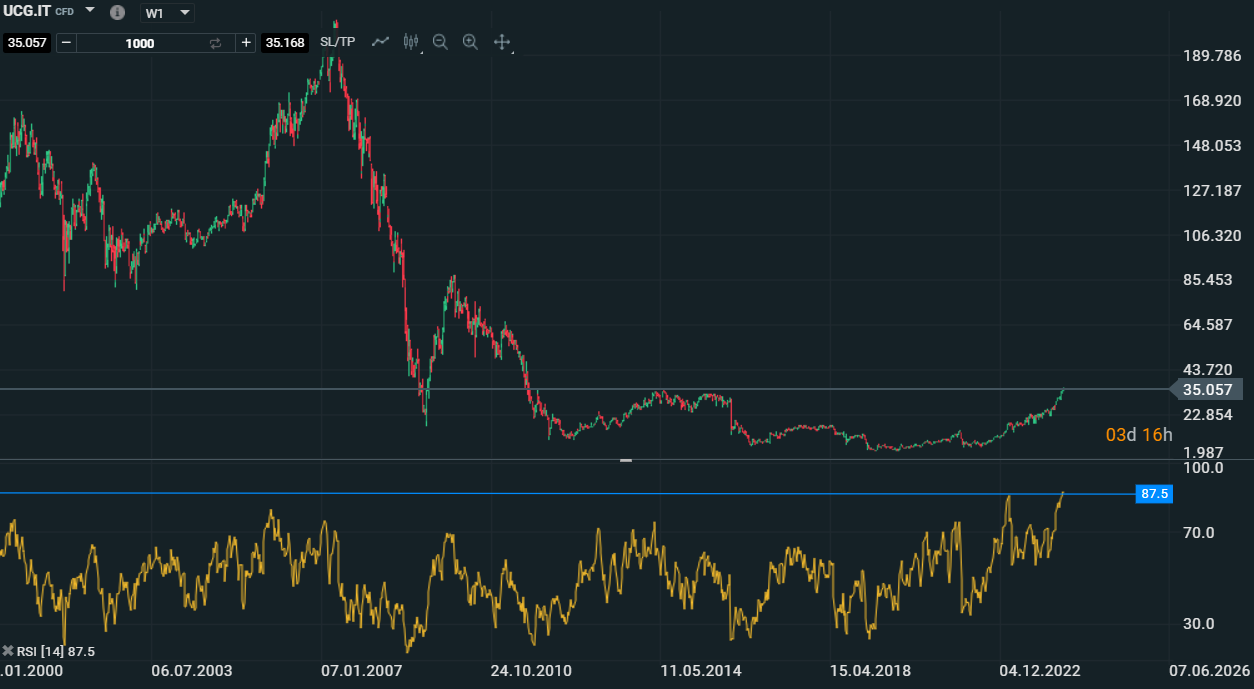Click the 07.01.2007 date label
The width and height of the screenshot is (1254, 689).
(x=361, y=671)
